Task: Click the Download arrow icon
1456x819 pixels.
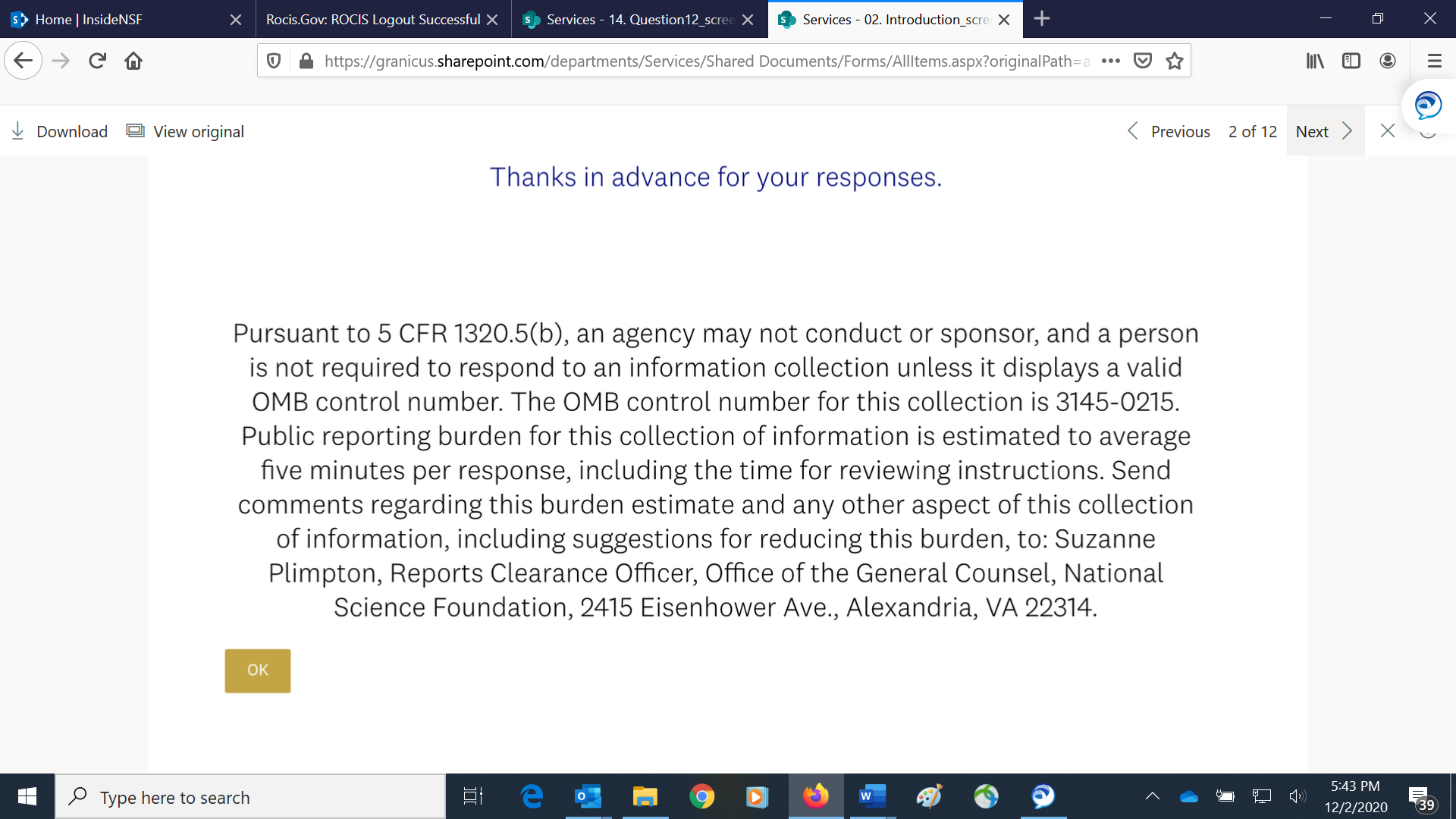Action: [x=18, y=131]
